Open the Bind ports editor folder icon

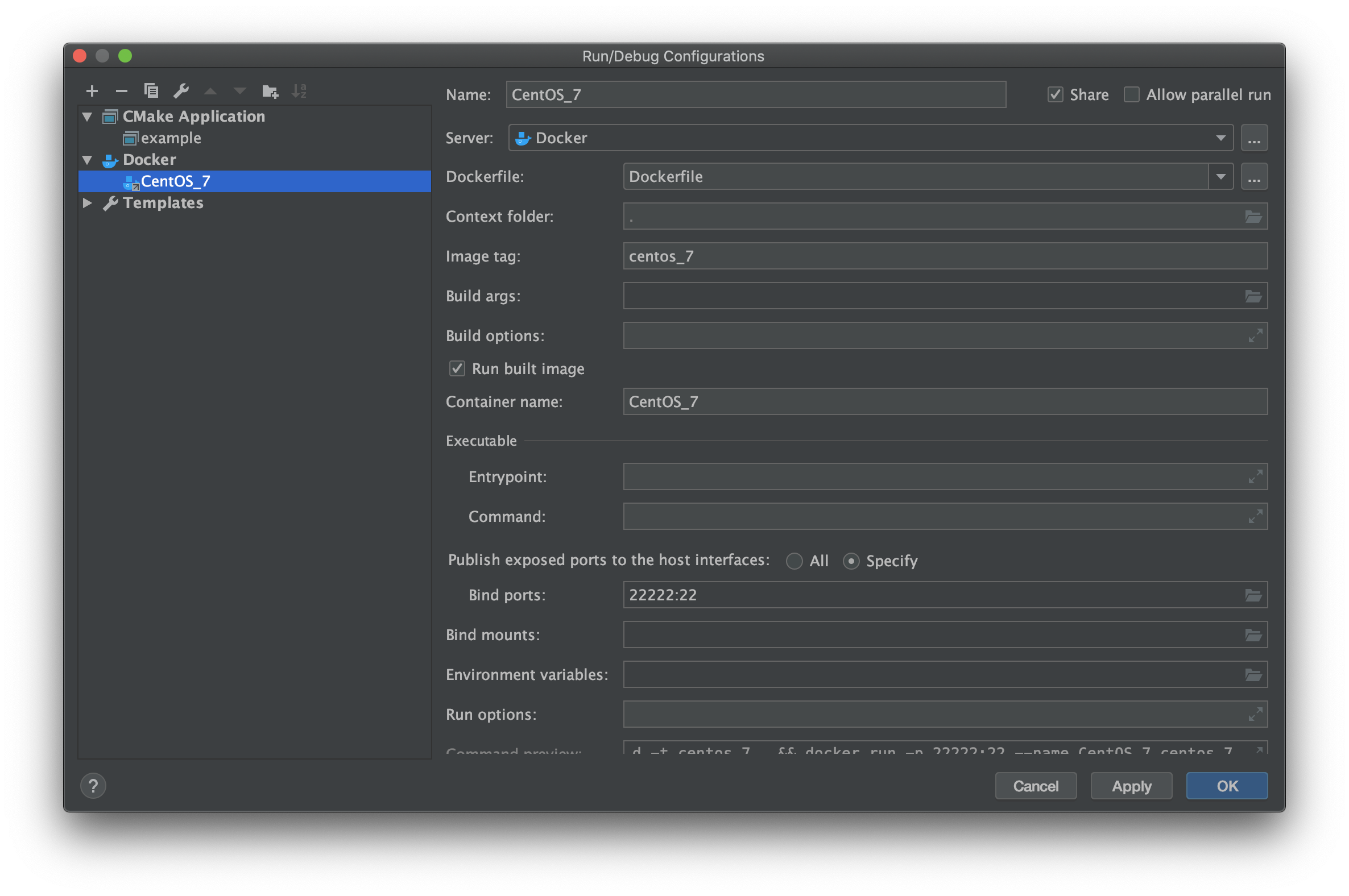(x=1253, y=595)
